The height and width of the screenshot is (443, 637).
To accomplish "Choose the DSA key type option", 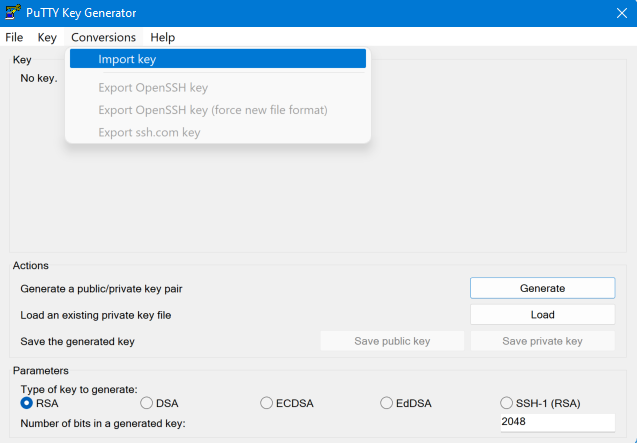I will click(x=147, y=403).
